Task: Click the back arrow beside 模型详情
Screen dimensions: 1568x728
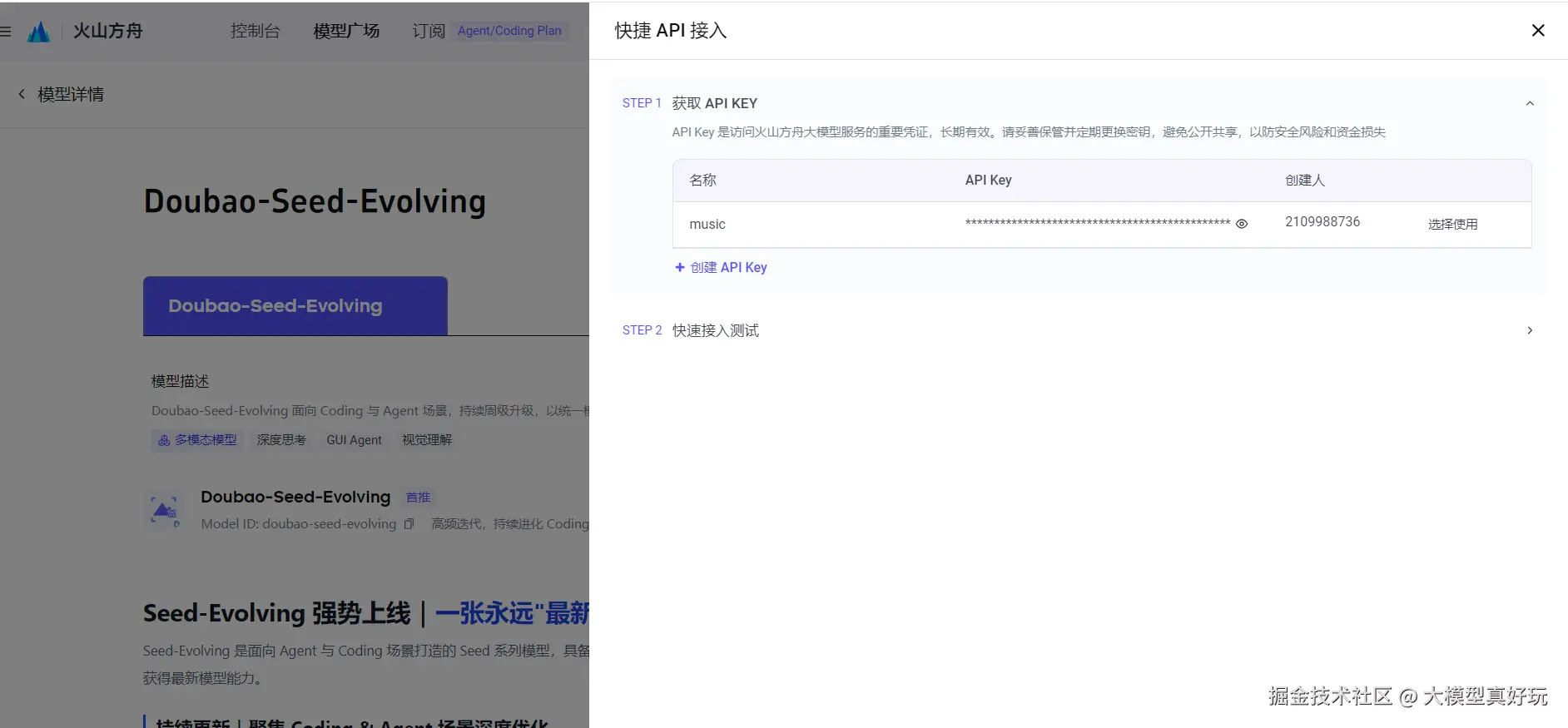Action: pos(22,94)
